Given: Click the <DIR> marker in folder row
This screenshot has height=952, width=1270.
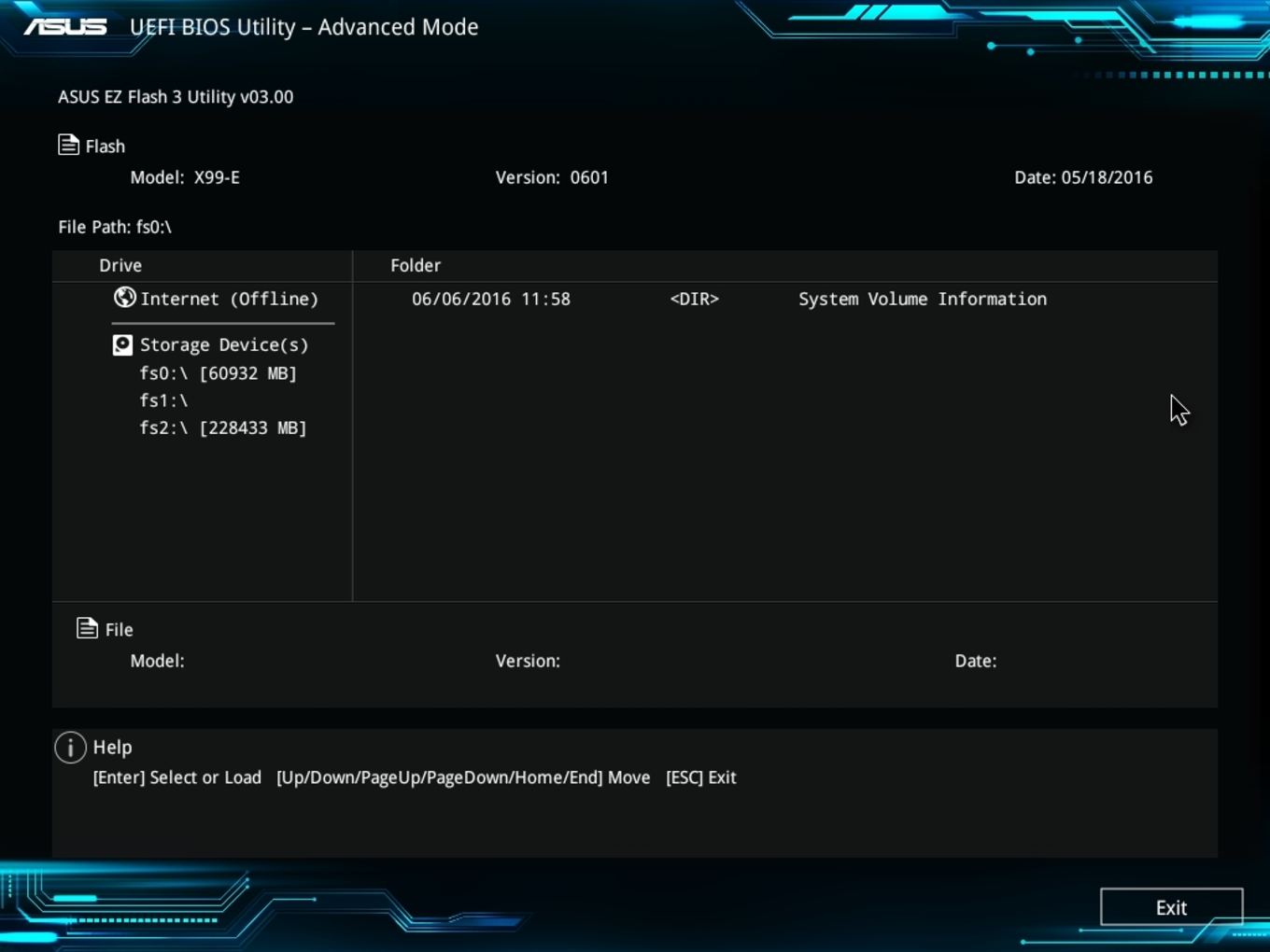Looking at the screenshot, I should coord(695,299).
